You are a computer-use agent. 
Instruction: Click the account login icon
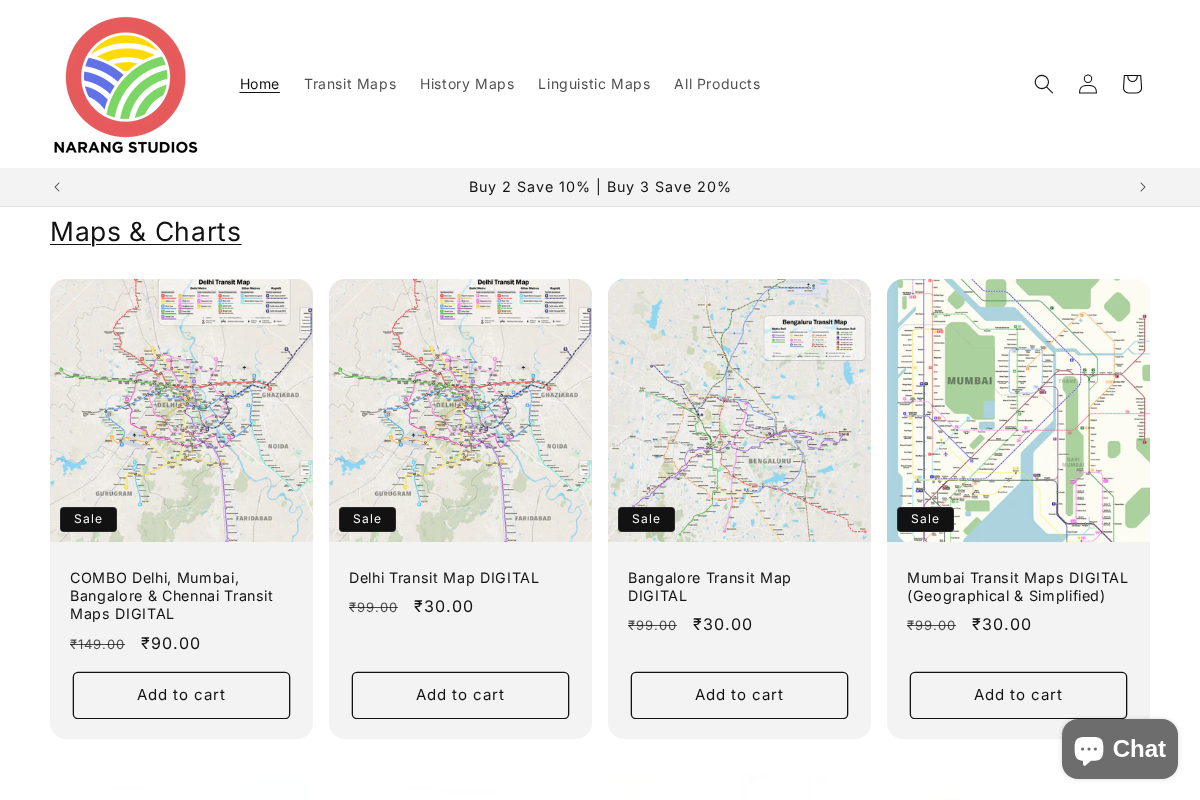pos(1088,84)
